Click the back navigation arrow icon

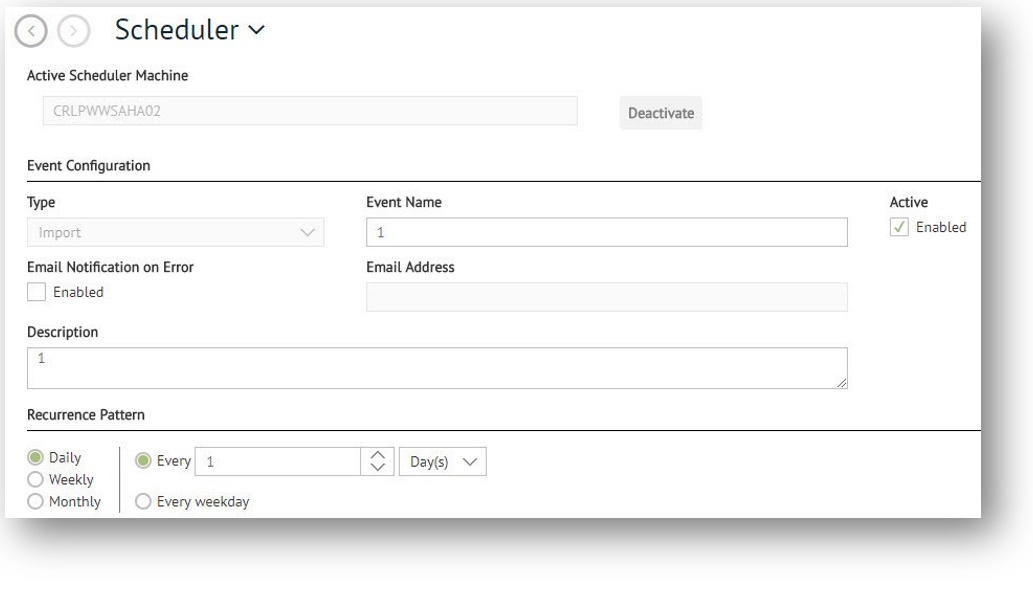click(x=31, y=31)
